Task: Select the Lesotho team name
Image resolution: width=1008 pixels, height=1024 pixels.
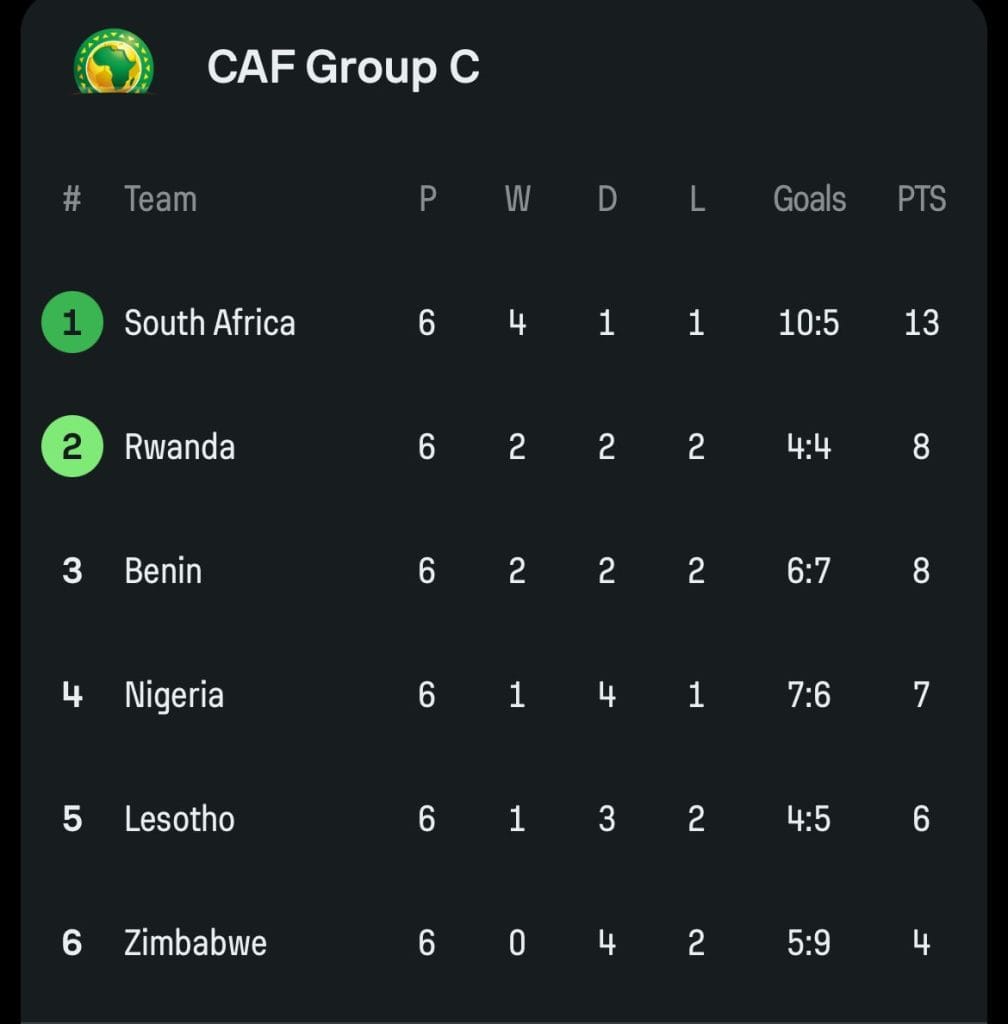Action: click(x=180, y=819)
